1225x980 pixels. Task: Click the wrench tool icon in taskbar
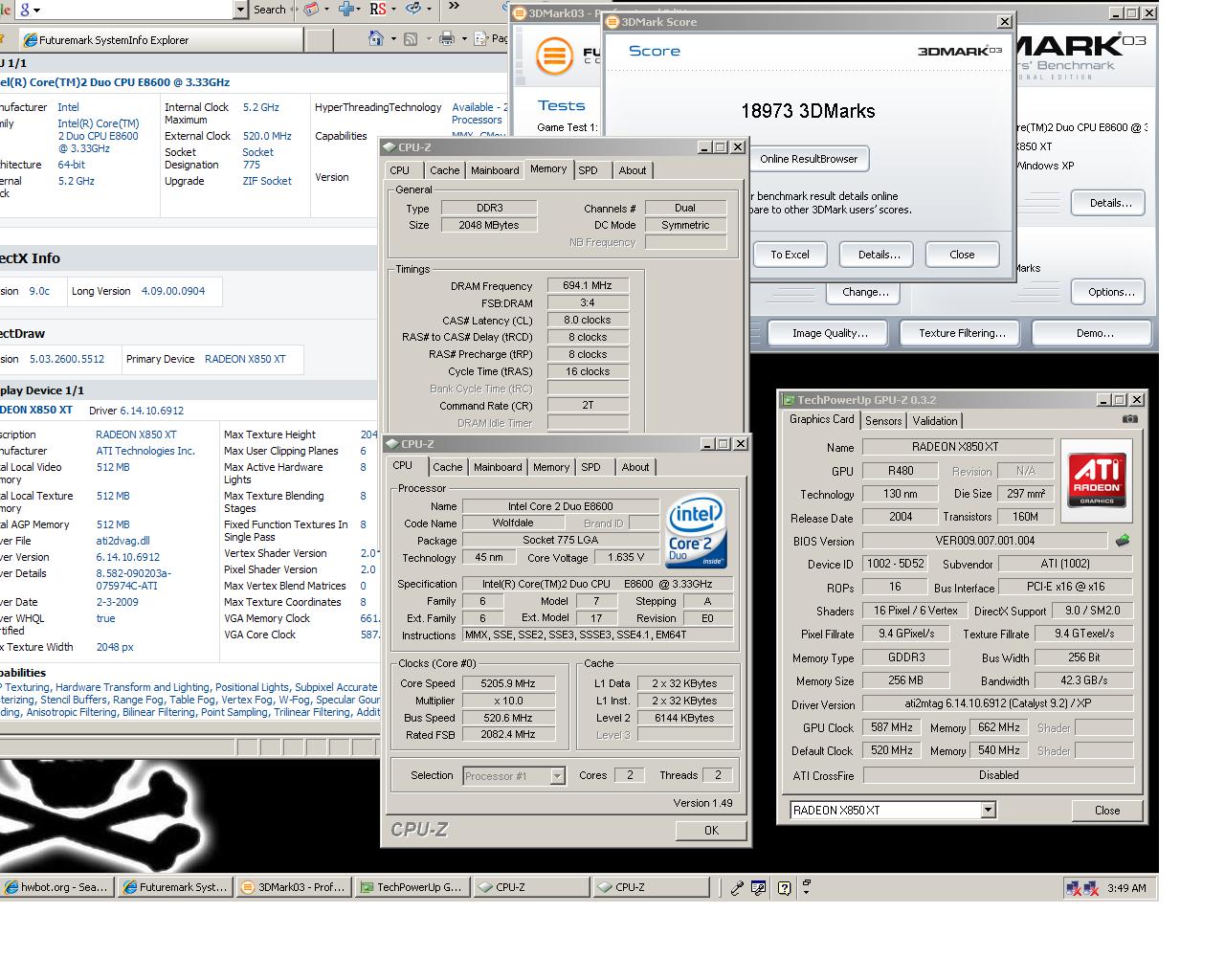coord(737,888)
